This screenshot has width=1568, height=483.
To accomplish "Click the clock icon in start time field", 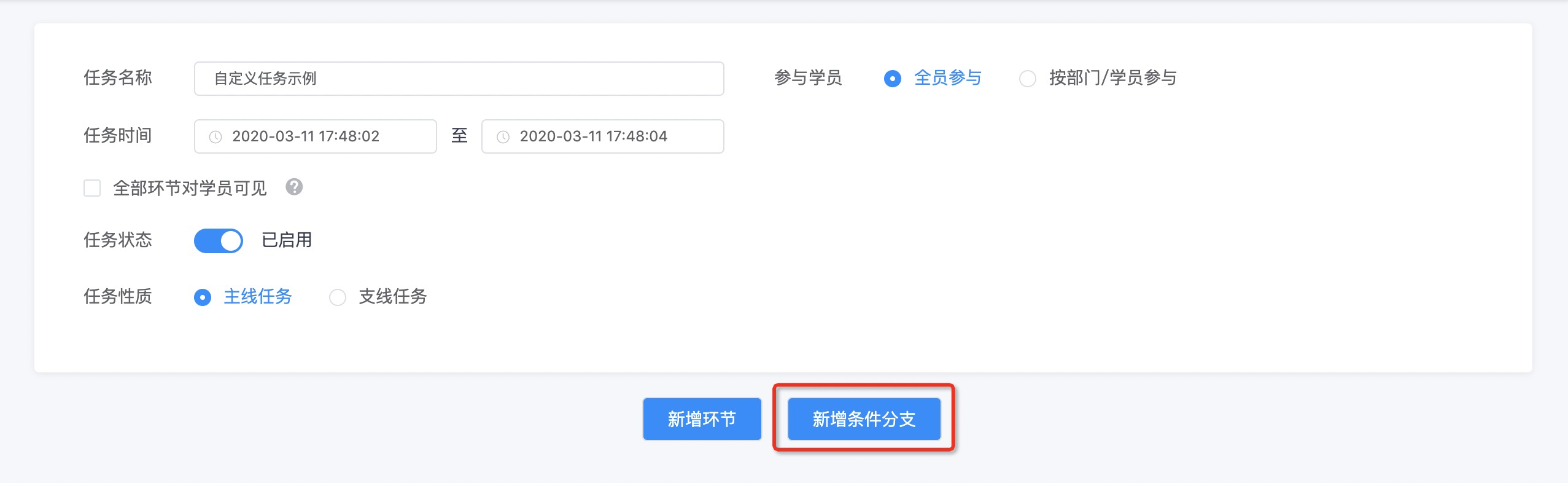I will 215,137.
